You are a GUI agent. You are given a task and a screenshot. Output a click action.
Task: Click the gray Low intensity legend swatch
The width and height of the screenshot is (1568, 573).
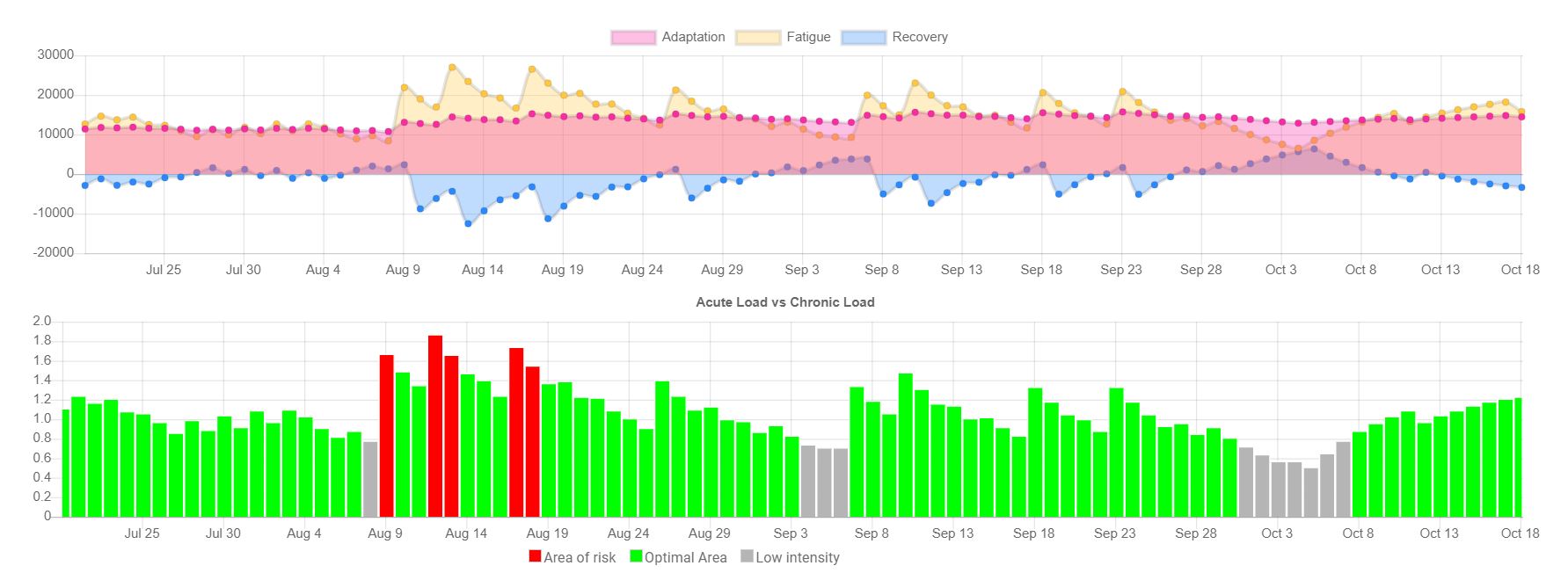click(x=747, y=557)
